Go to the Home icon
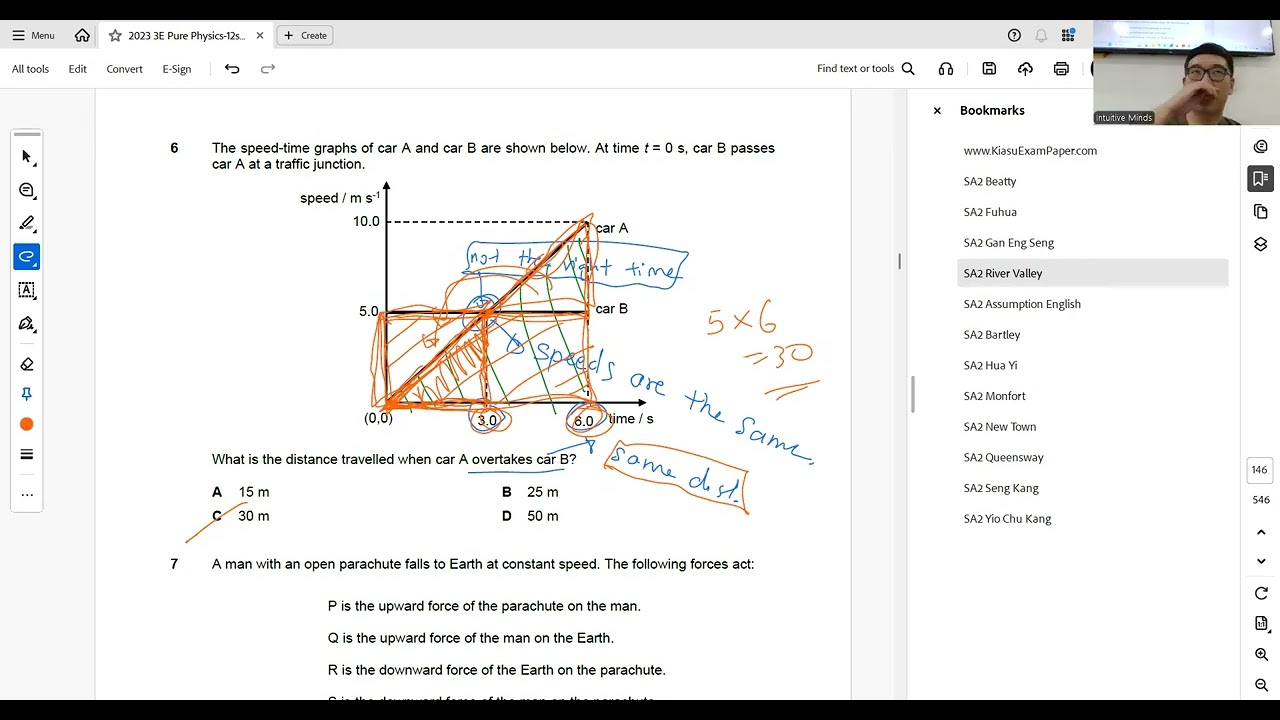This screenshot has height=720, width=1280. click(x=82, y=35)
